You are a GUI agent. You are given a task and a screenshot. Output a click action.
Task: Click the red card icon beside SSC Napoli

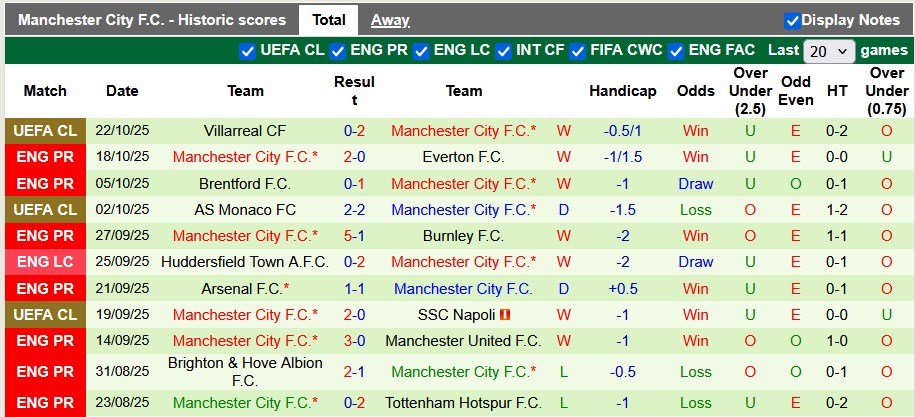[x=506, y=315]
